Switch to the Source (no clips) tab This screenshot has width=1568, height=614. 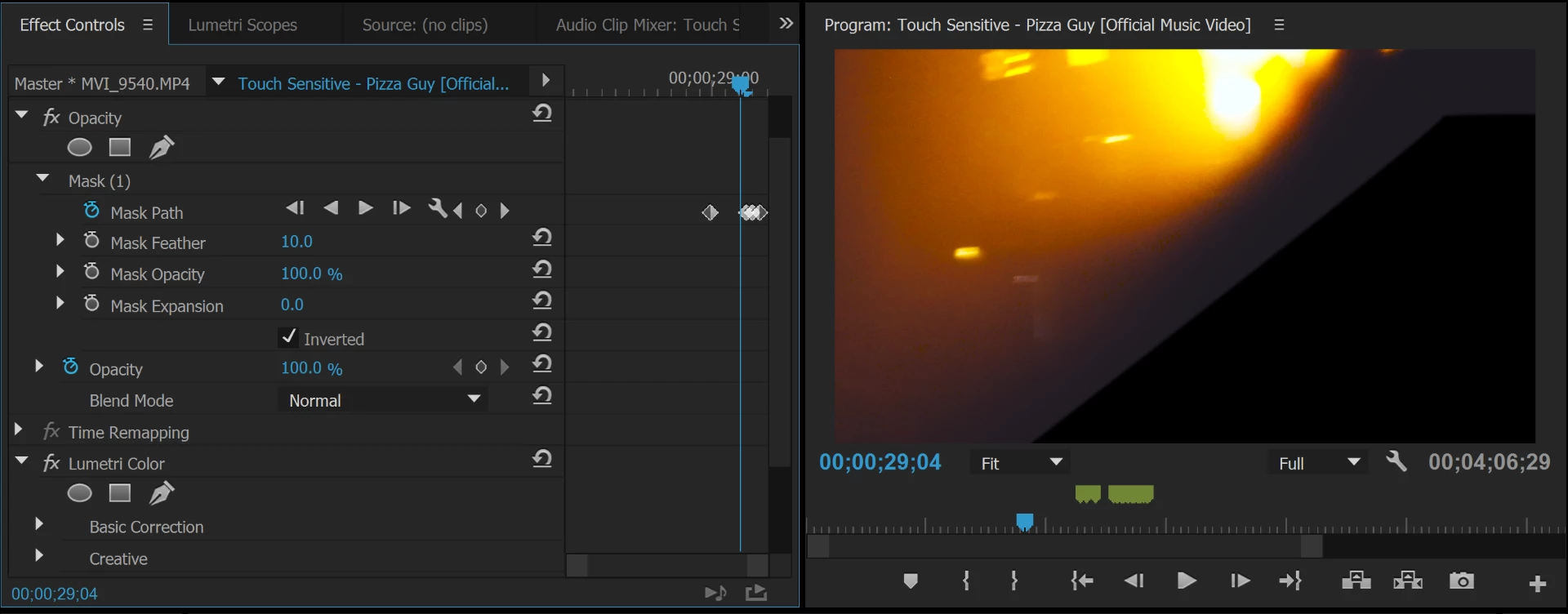(425, 24)
